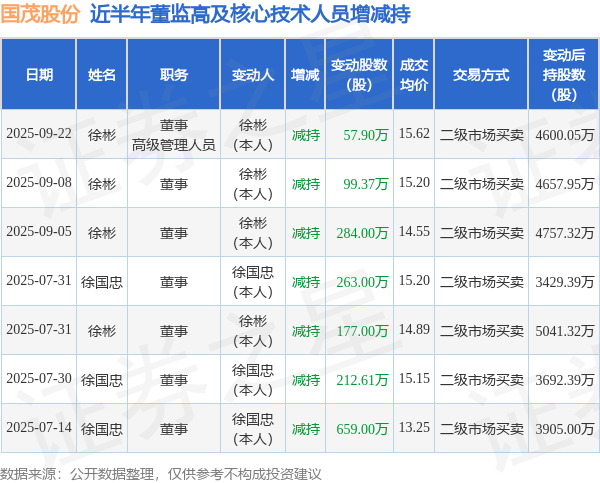This screenshot has height=483, width=600.
Task: Click the average price 14.55
Action: tap(414, 232)
